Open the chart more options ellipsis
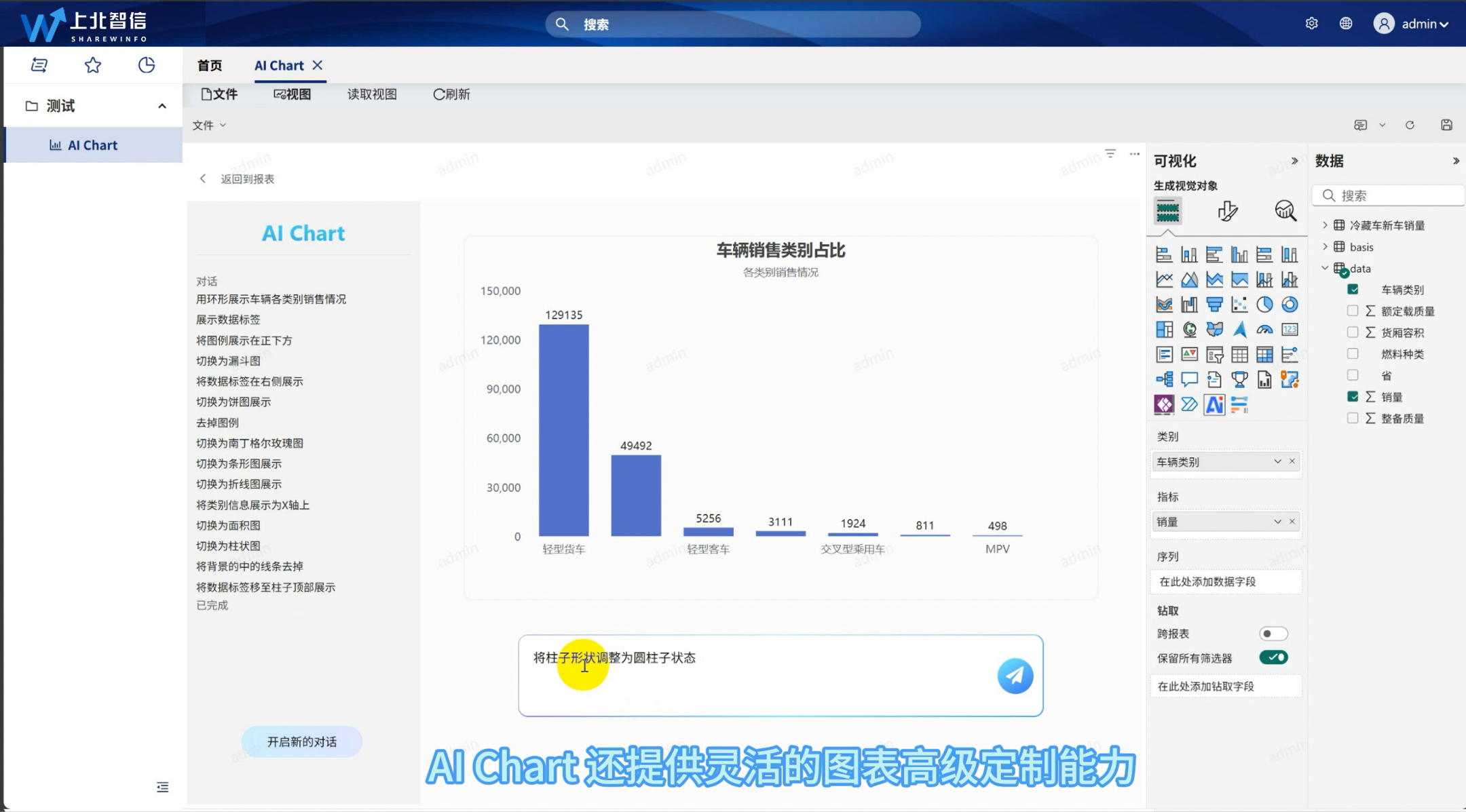The image size is (1466, 812). click(1134, 154)
